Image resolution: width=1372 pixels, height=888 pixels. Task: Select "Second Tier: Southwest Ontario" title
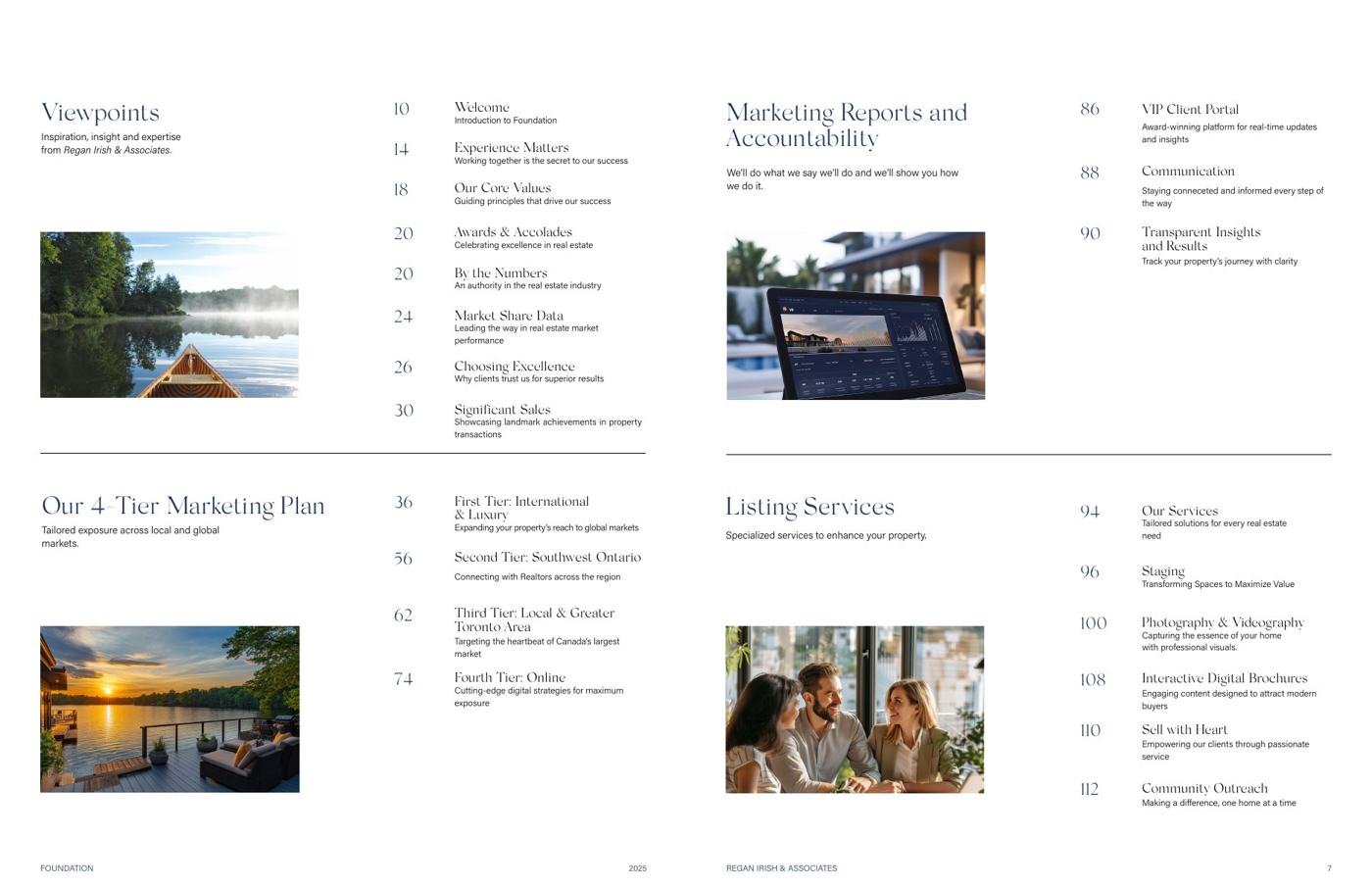pos(547,557)
